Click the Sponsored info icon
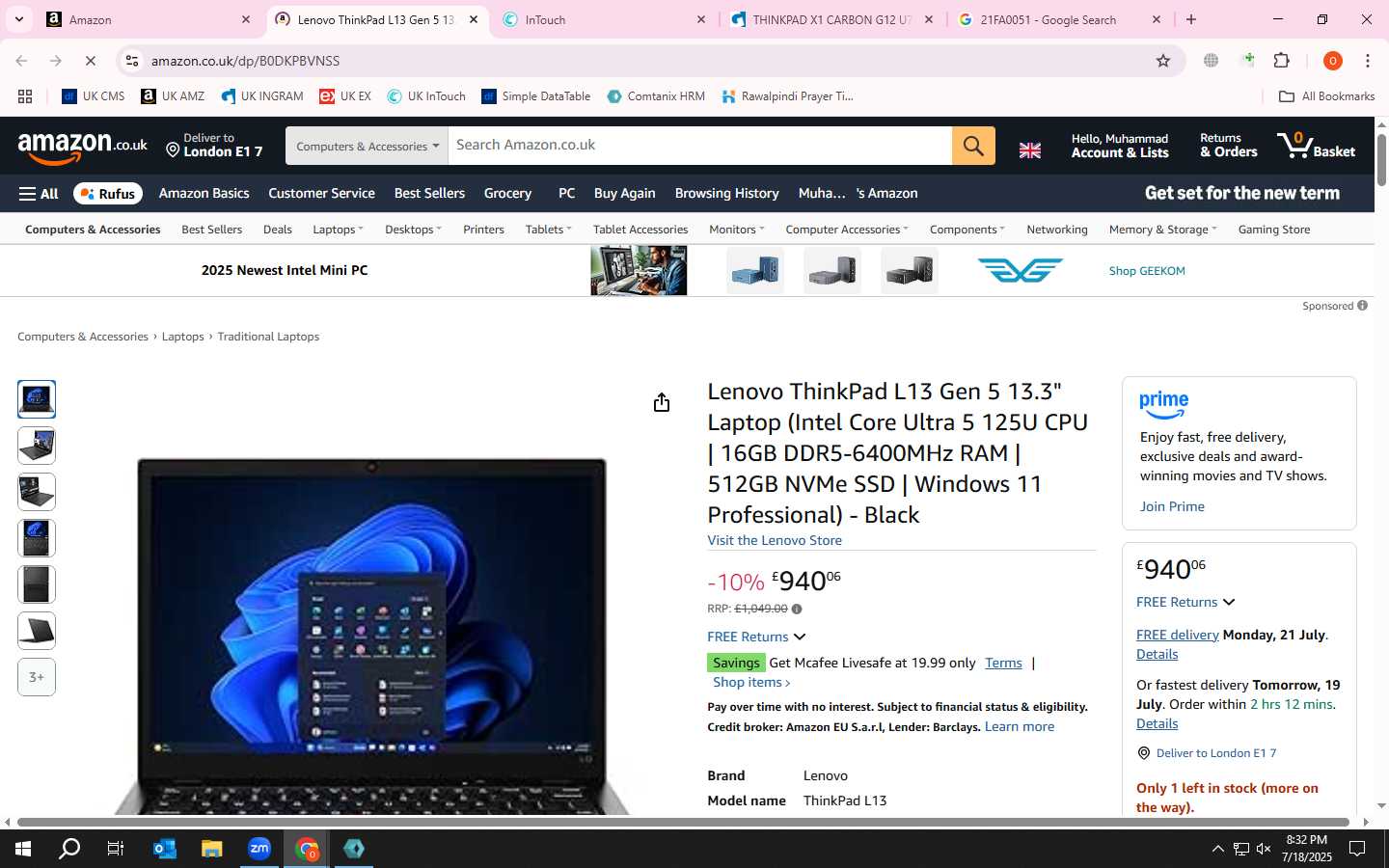 click(x=1362, y=306)
